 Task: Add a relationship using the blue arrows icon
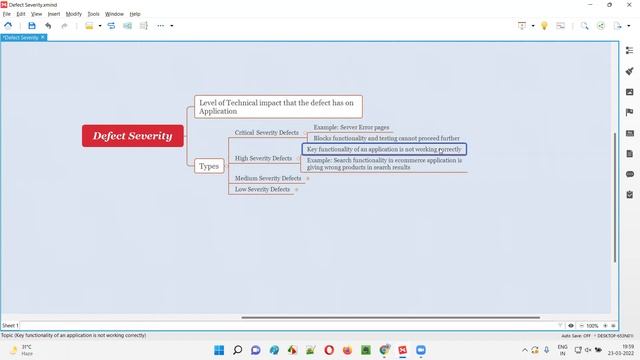pyautogui.click(x=111, y=26)
